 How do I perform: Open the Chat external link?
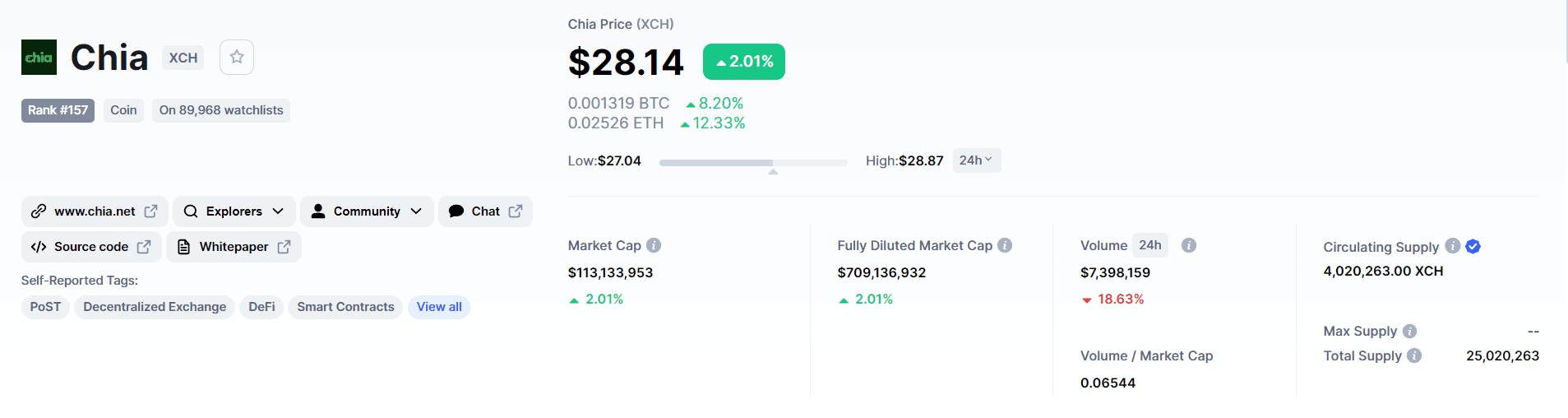tap(485, 211)
